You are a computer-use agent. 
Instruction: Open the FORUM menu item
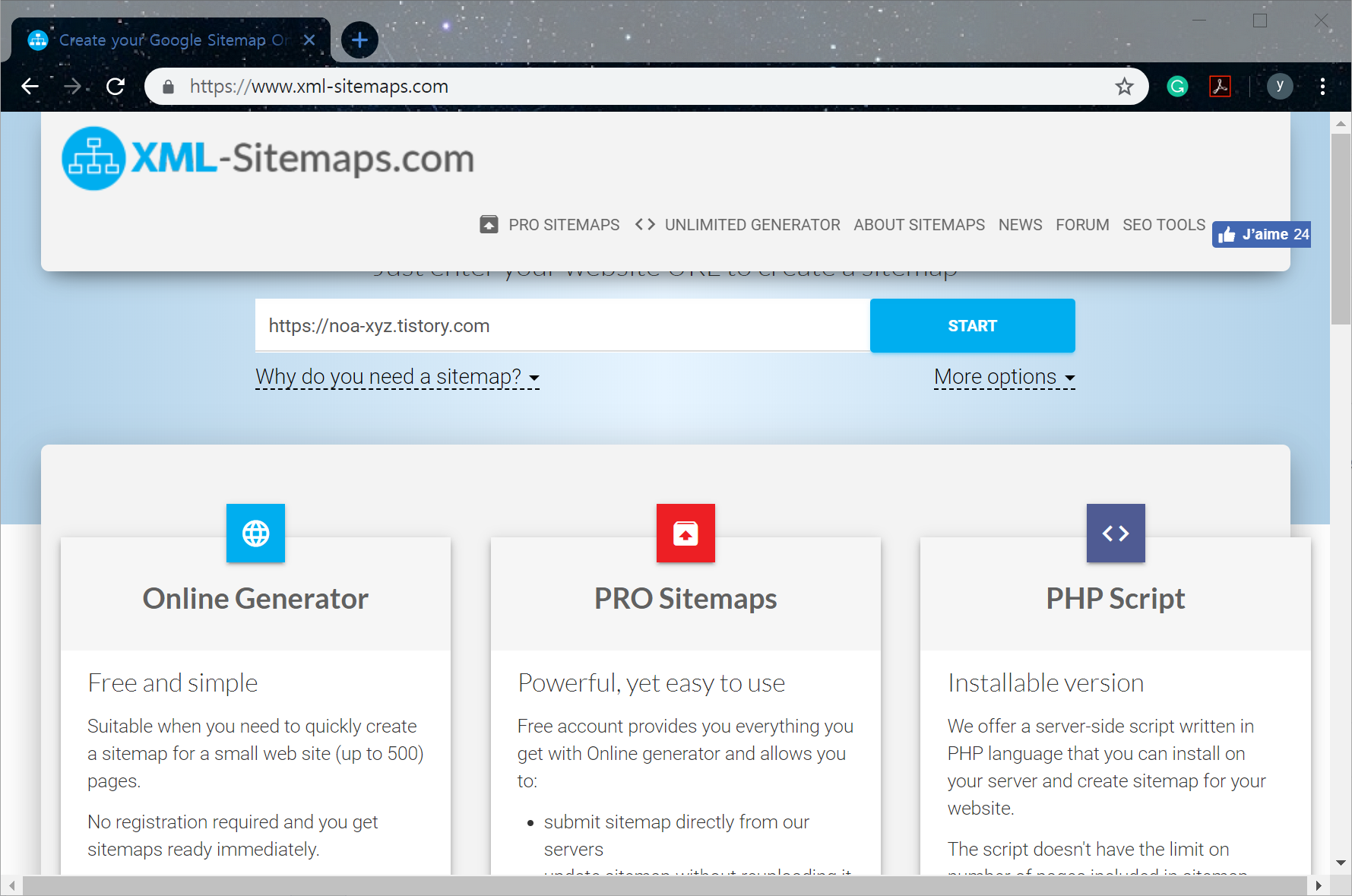pos(1082,225)
